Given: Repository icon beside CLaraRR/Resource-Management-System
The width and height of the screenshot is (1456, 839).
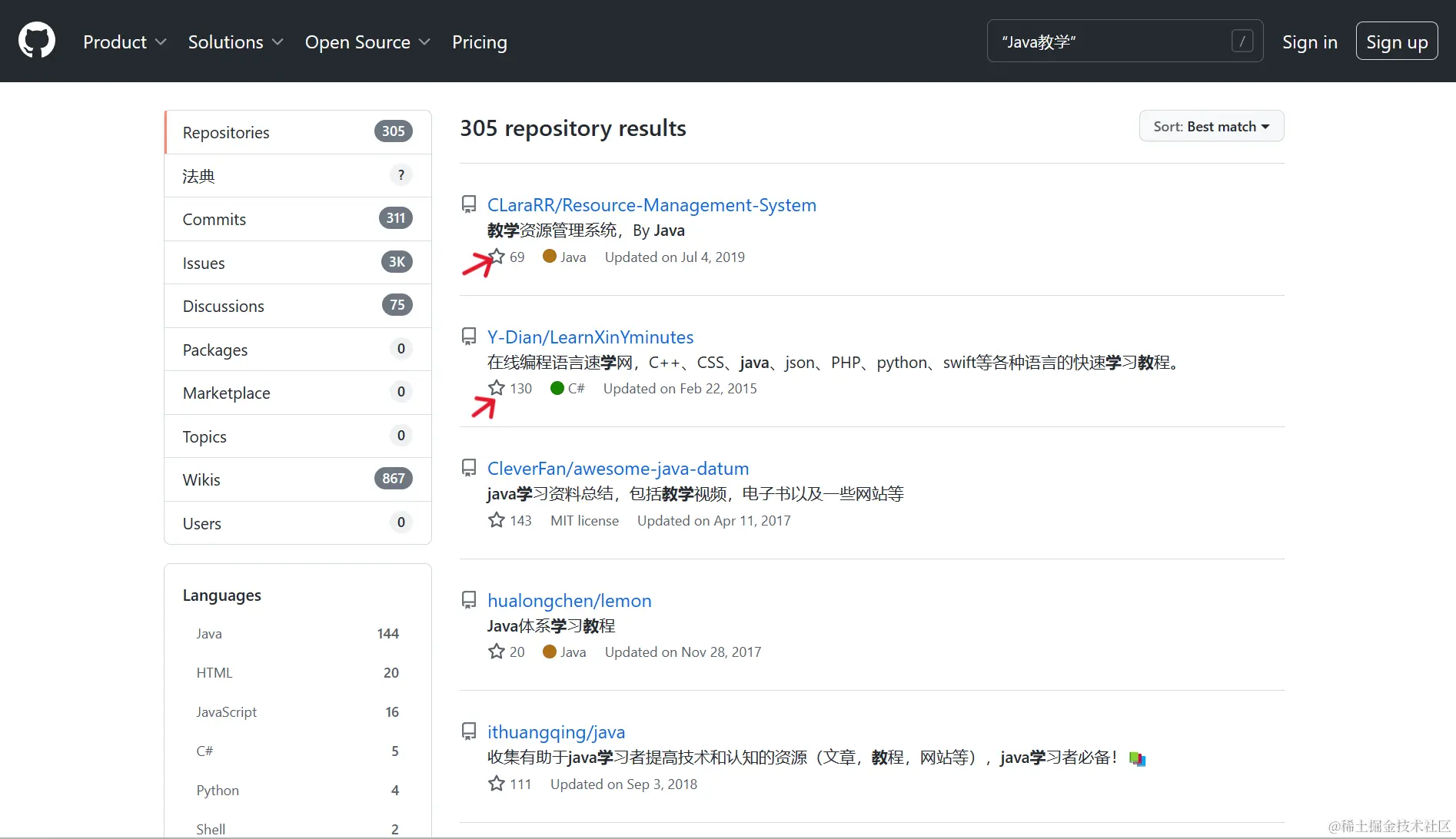Looking at the screenshot, I should pyautogui.click(x=469, y=204).
